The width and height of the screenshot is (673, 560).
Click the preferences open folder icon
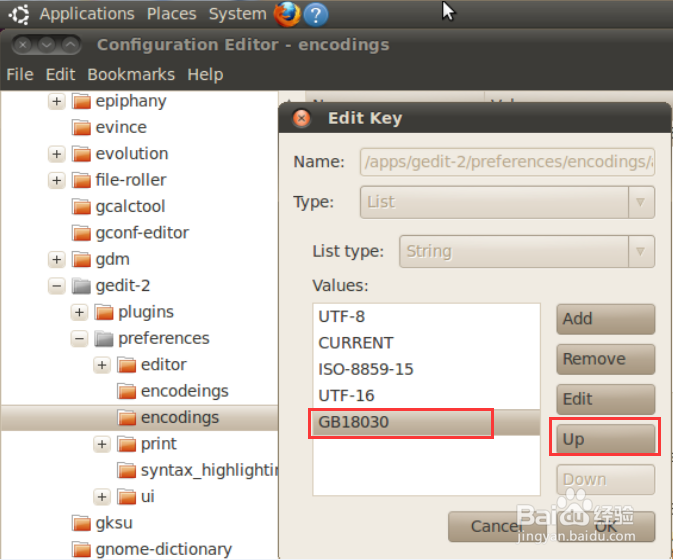point(104,339)
